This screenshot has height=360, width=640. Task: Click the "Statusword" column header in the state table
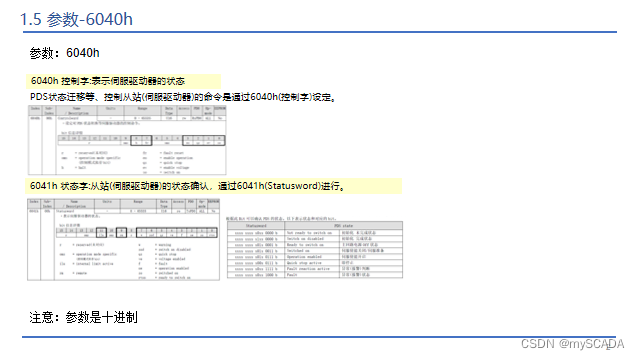(x=256, y=226)
